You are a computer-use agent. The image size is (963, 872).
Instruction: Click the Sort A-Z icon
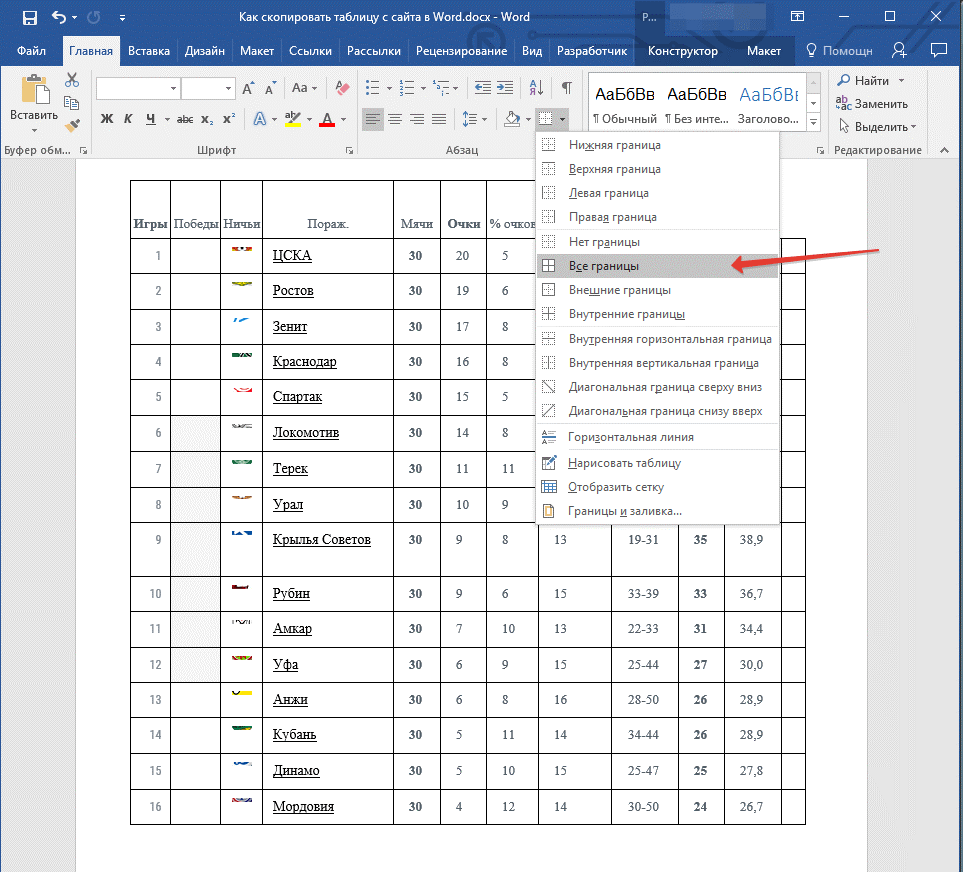click(536, 89)
